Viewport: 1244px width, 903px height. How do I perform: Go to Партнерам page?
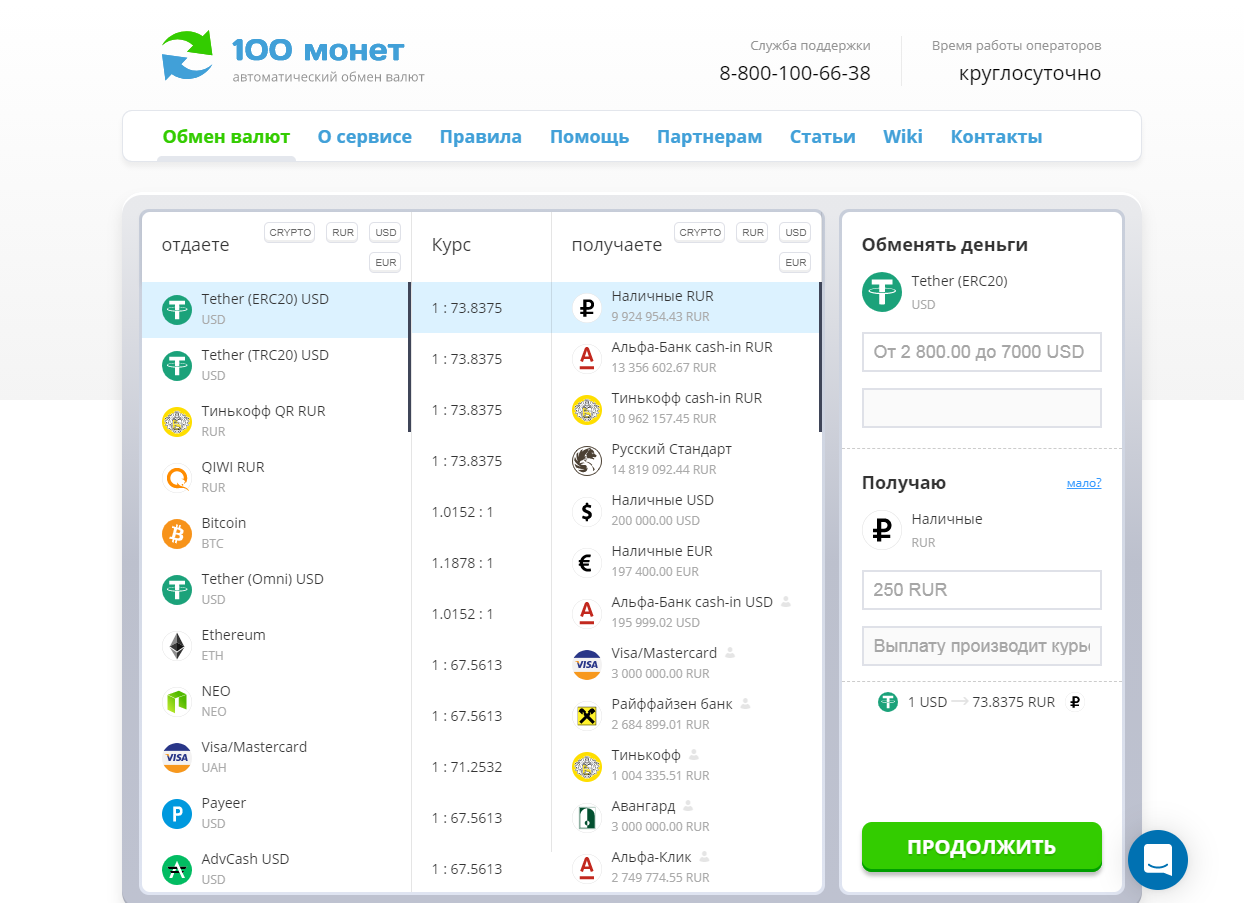click(x=710, y=137)
